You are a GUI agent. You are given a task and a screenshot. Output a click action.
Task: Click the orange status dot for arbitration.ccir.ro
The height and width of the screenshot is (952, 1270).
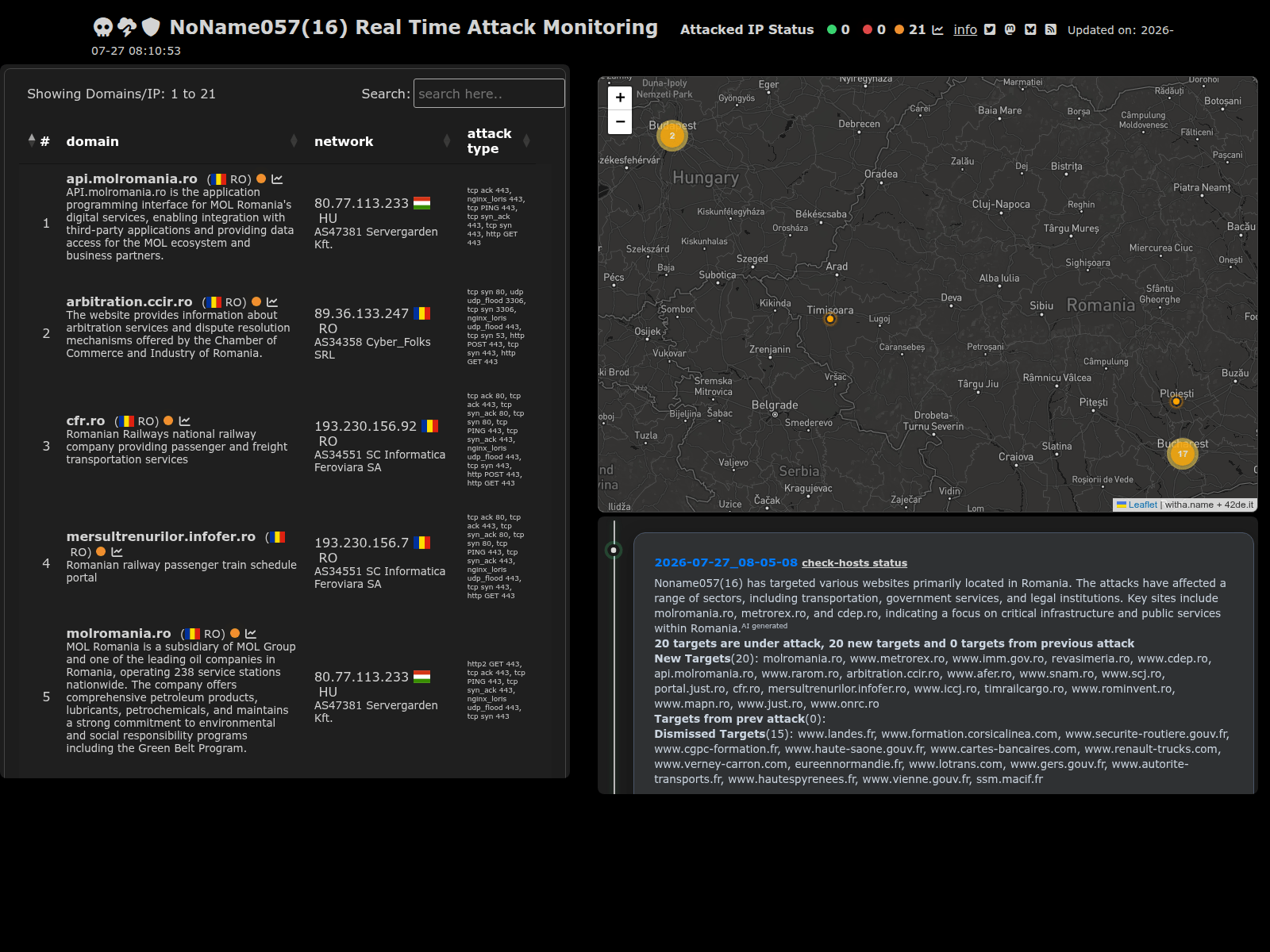(256, 301)
